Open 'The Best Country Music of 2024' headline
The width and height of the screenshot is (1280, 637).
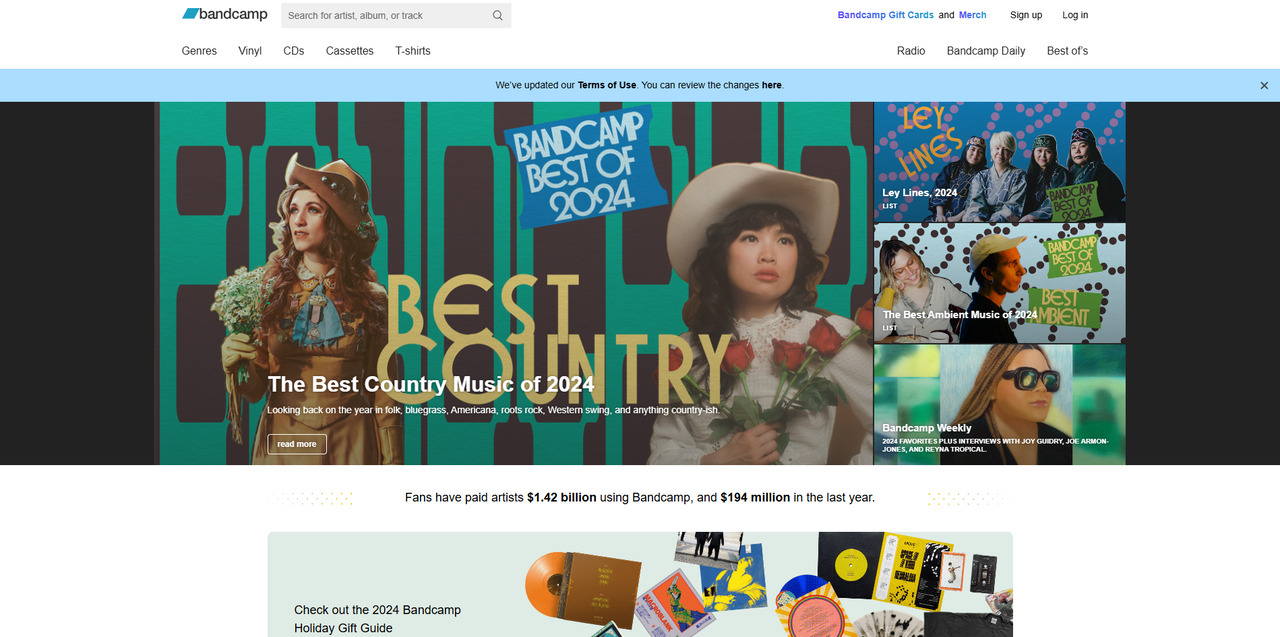click(x=431, y=384)
